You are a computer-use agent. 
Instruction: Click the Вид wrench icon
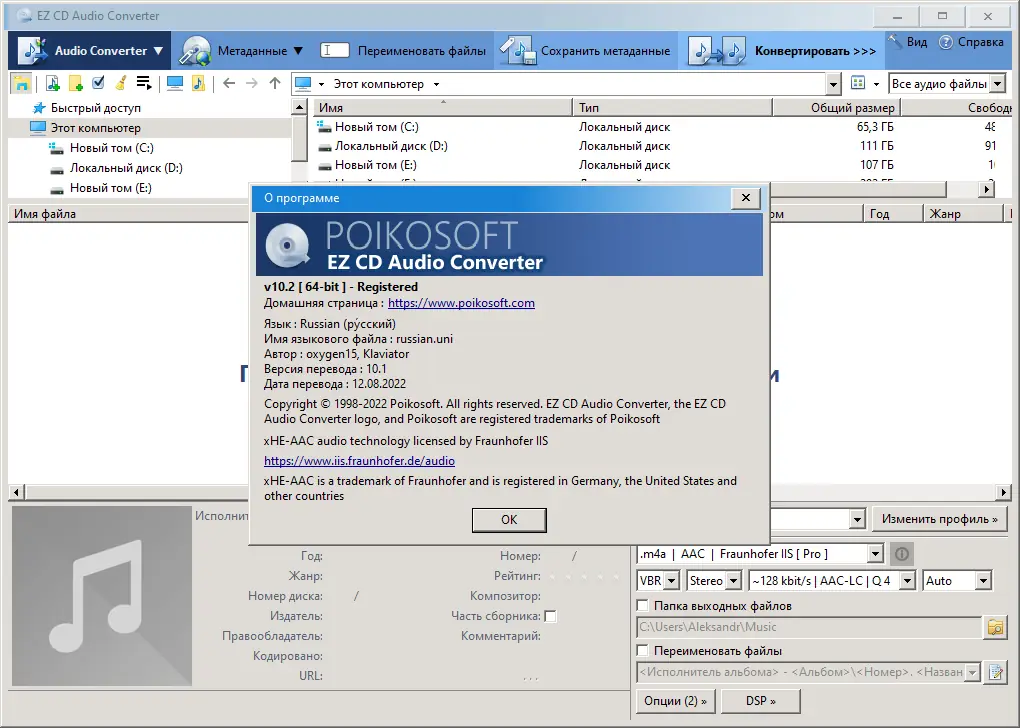[x=896, y=41]
